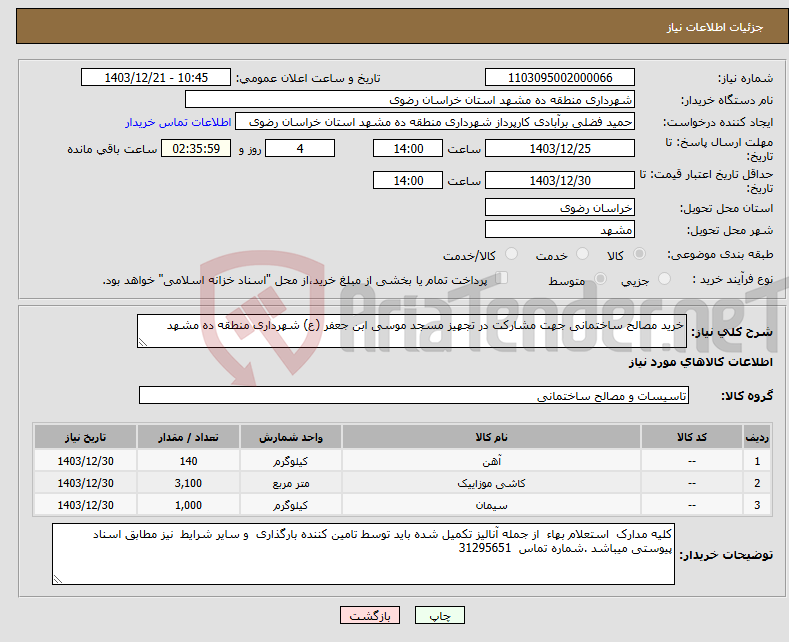Image resolution: width=789 pixels, height=642 pixels.
Task: Click the quantity cell 1,000
Action: point(188,505)
